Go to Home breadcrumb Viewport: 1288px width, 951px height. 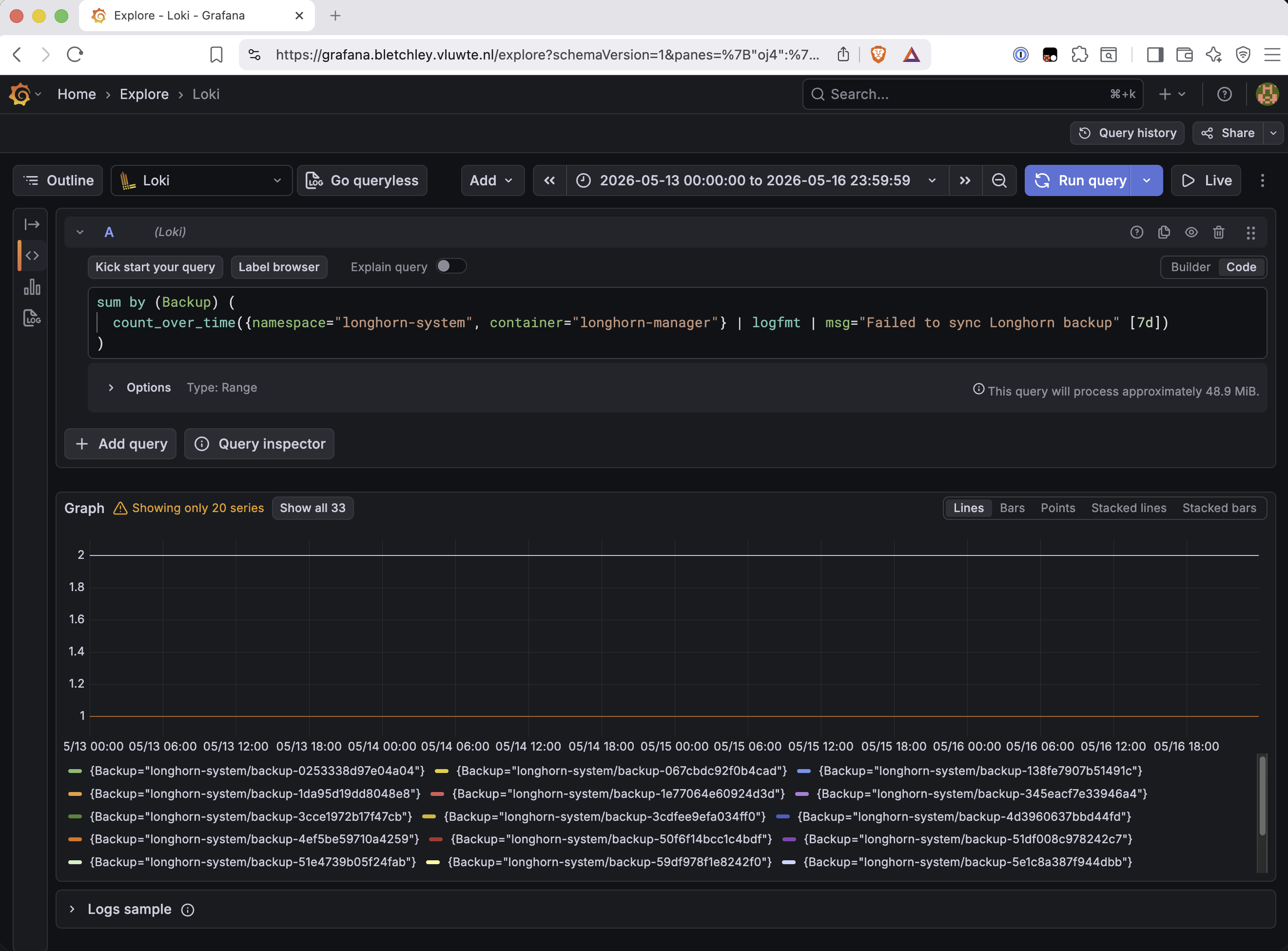tap(77, 94)
